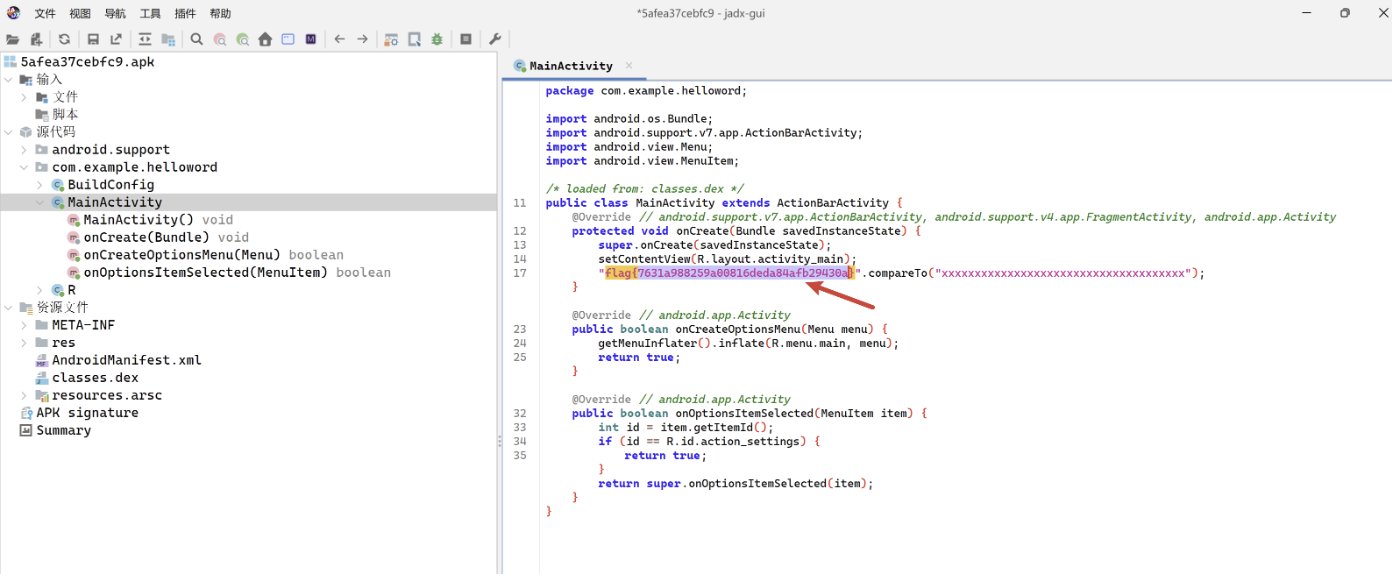Expand the META-INF folder arrow
1392x587 pixels.
coord(25,325)
